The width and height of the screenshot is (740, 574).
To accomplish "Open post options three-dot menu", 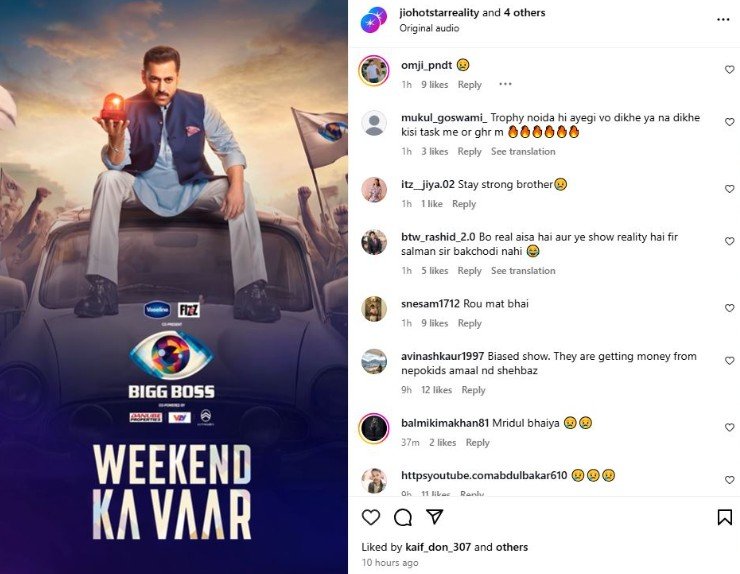I will coord(723,20).
